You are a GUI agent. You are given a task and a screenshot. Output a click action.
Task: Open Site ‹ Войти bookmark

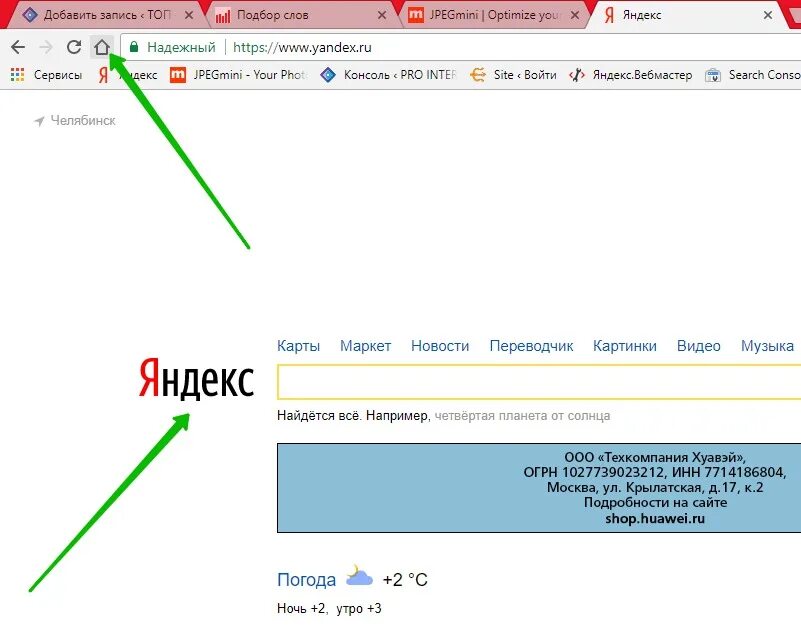point(513,75)
